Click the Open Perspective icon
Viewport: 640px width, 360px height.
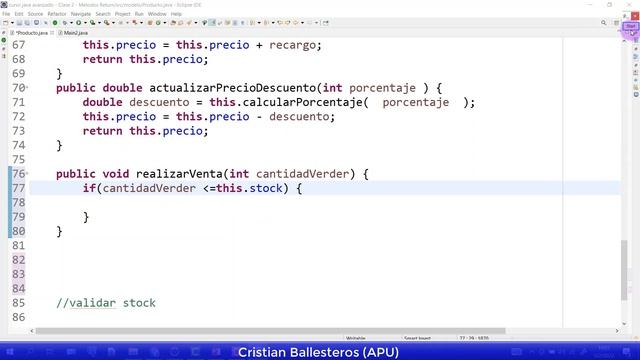616,23
